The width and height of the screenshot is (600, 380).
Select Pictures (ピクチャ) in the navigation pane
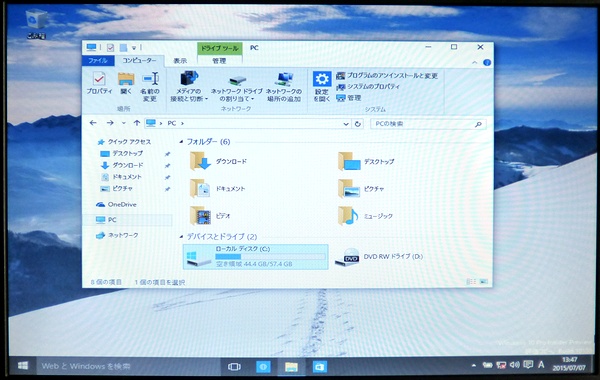coord(116,189)
